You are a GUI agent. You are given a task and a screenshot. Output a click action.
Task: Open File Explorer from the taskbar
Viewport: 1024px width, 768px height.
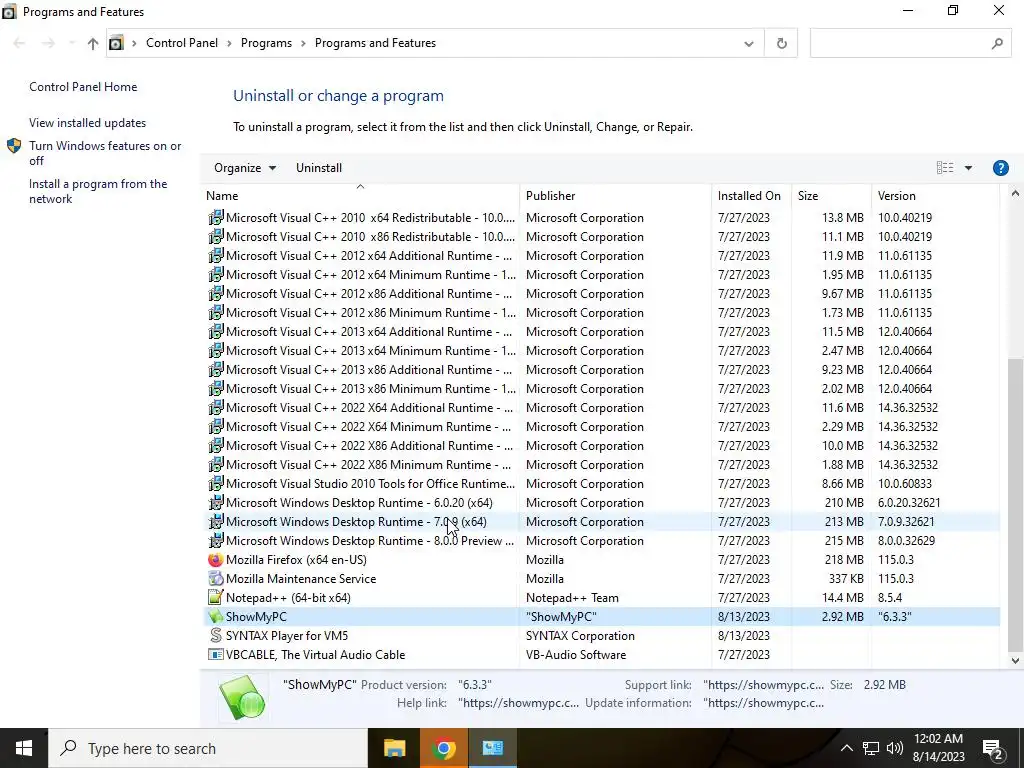pyautogui.click(x=394, y=748)
